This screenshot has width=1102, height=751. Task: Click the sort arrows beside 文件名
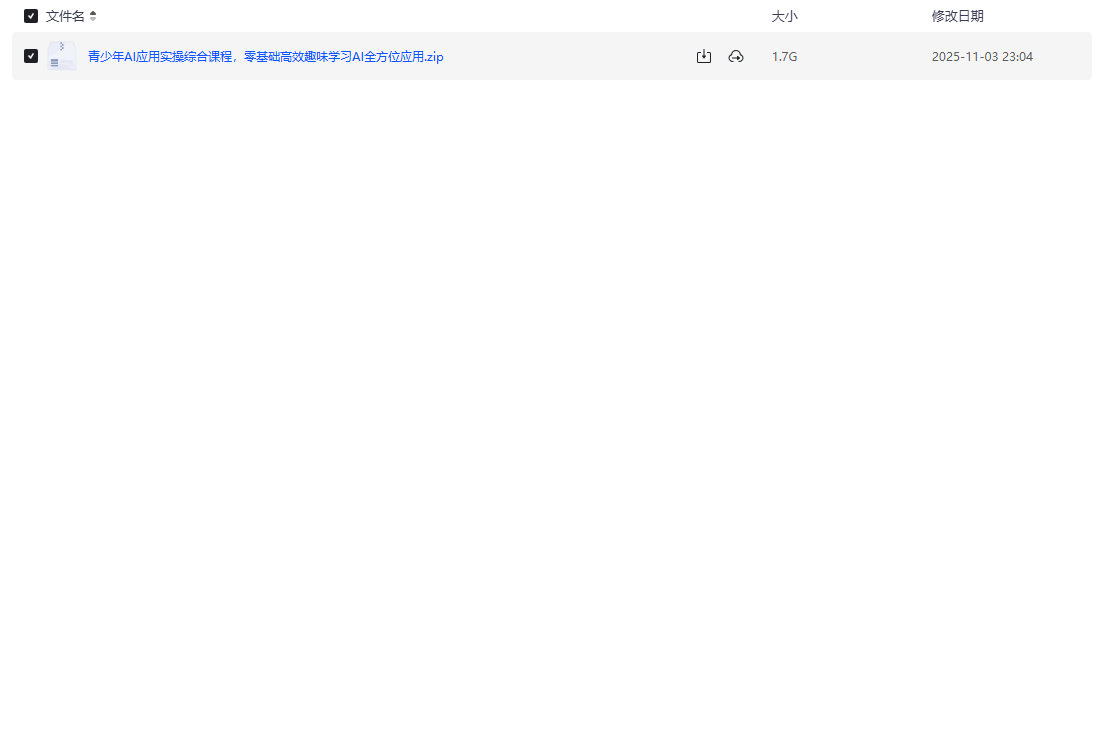(93, 16)
